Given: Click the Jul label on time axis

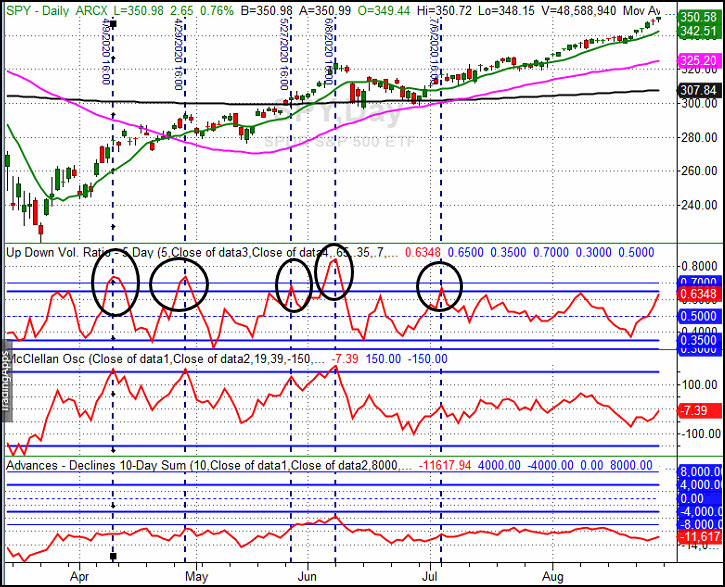Looking at the screenshot, I should tap(430, 576).
